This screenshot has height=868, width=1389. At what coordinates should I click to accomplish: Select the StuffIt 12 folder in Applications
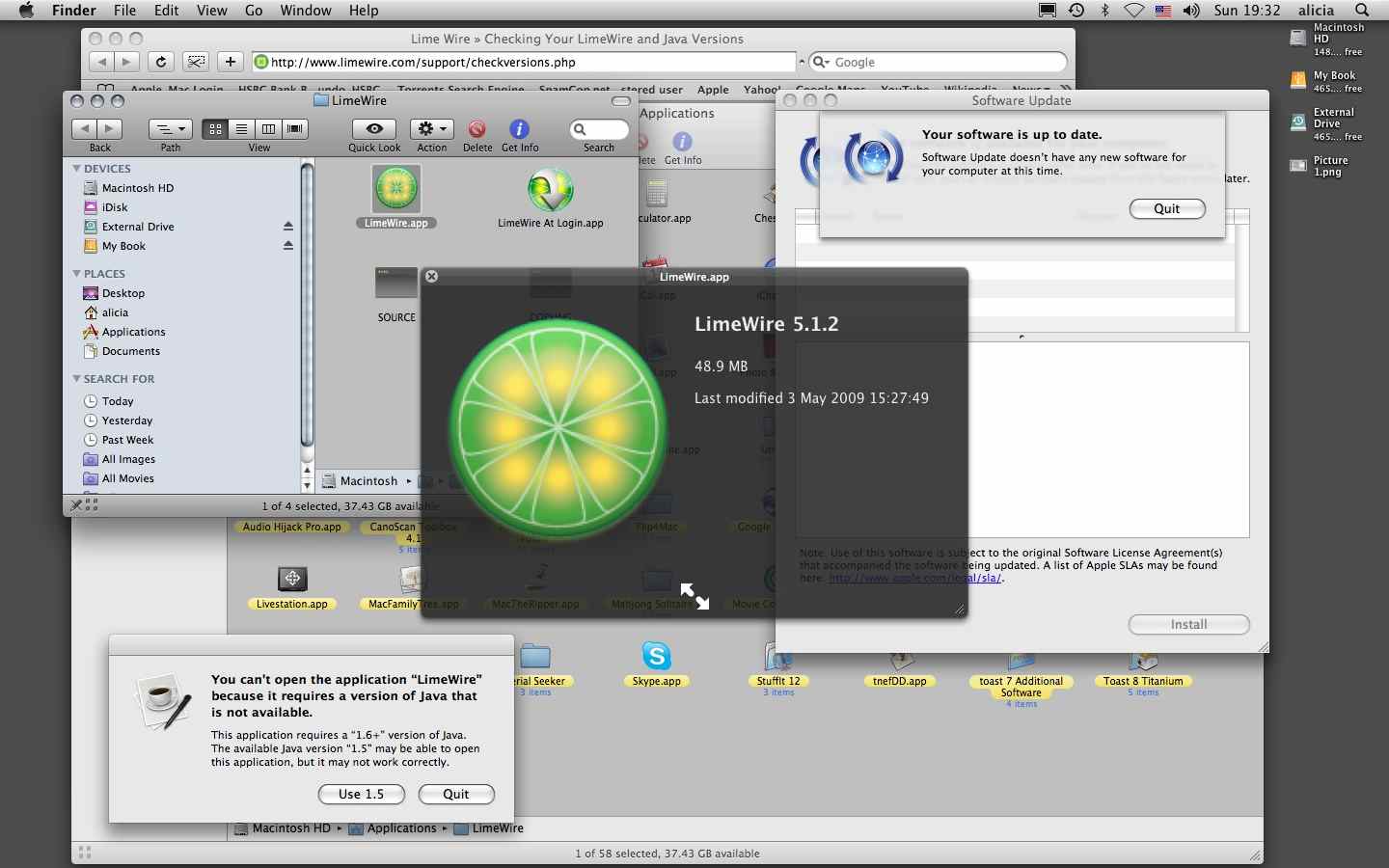point(778,658)
